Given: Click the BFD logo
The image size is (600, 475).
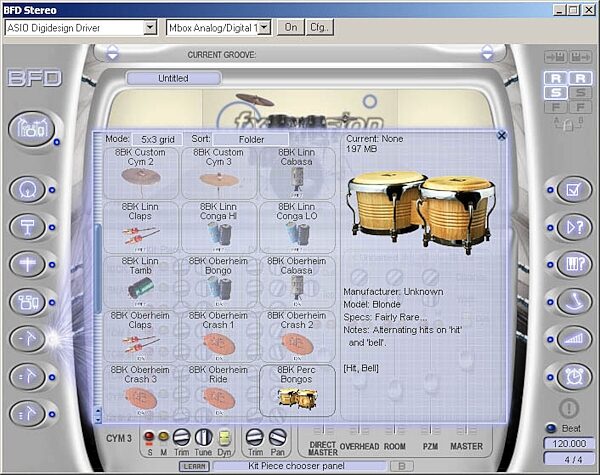Looking at the screenshot, I should tap(34, 78).
